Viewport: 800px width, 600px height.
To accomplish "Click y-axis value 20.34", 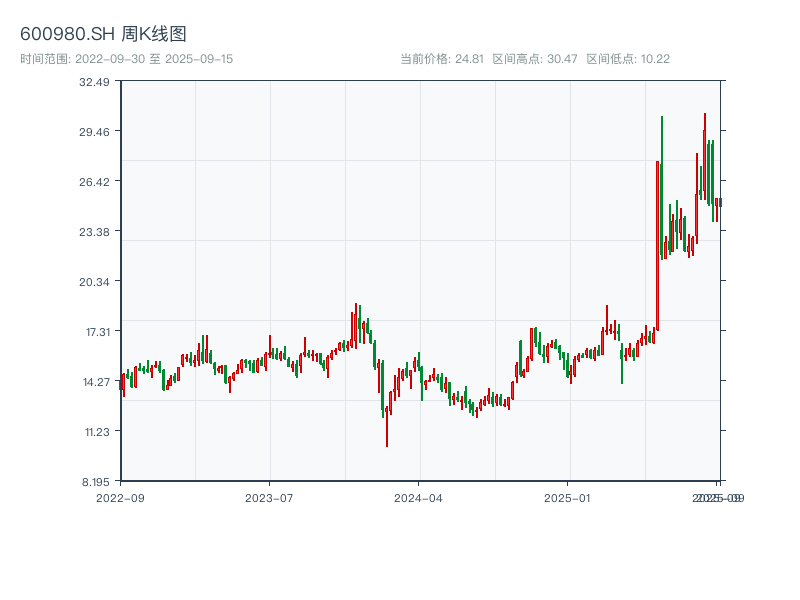I will (x=94, y=282).
